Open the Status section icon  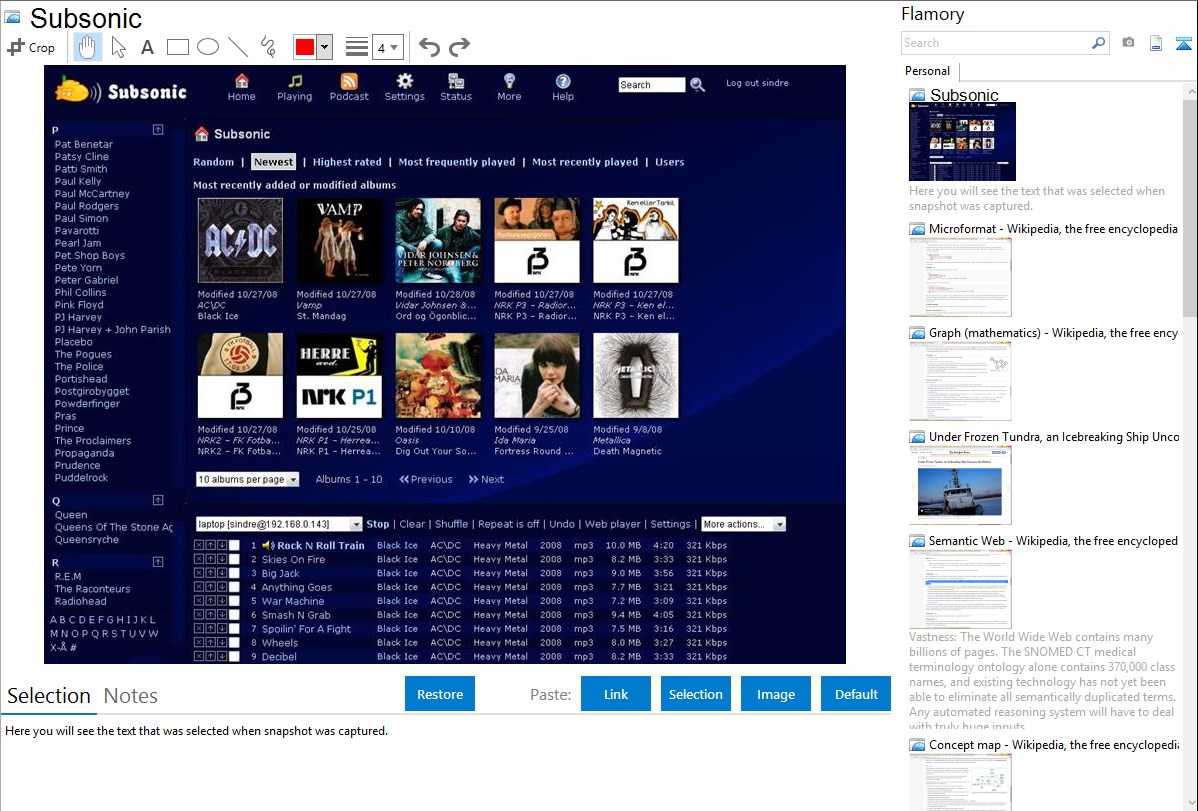[455, 87]
